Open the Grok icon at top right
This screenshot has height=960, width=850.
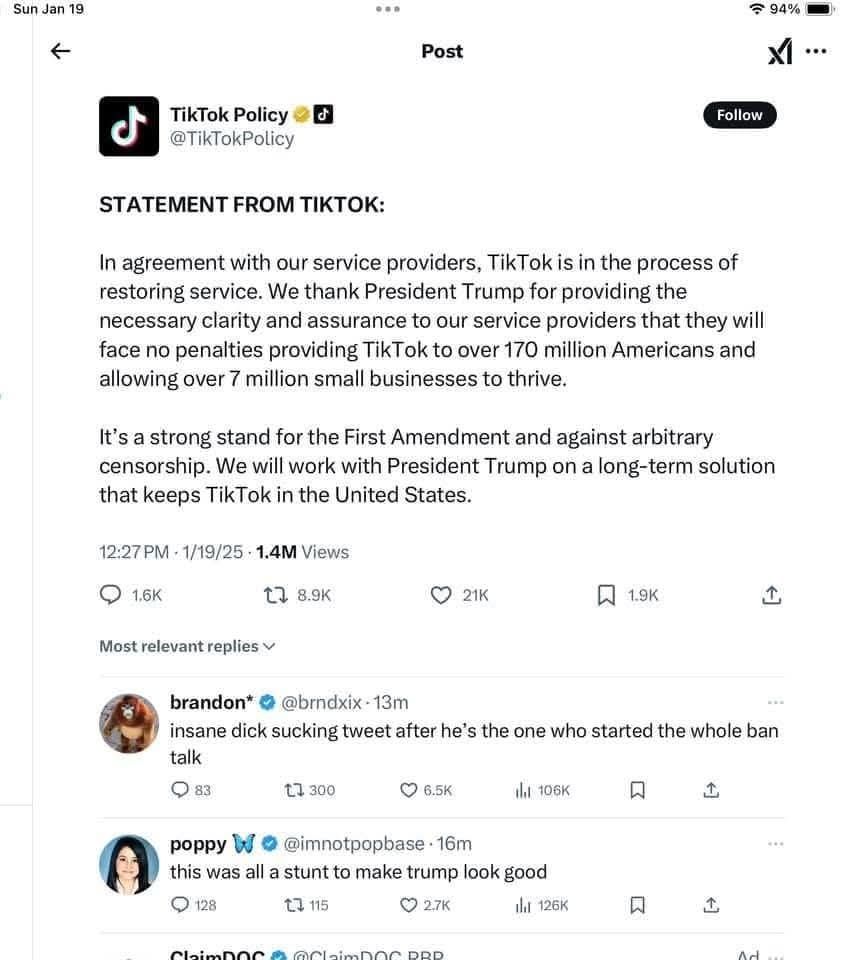coord(780,51)
